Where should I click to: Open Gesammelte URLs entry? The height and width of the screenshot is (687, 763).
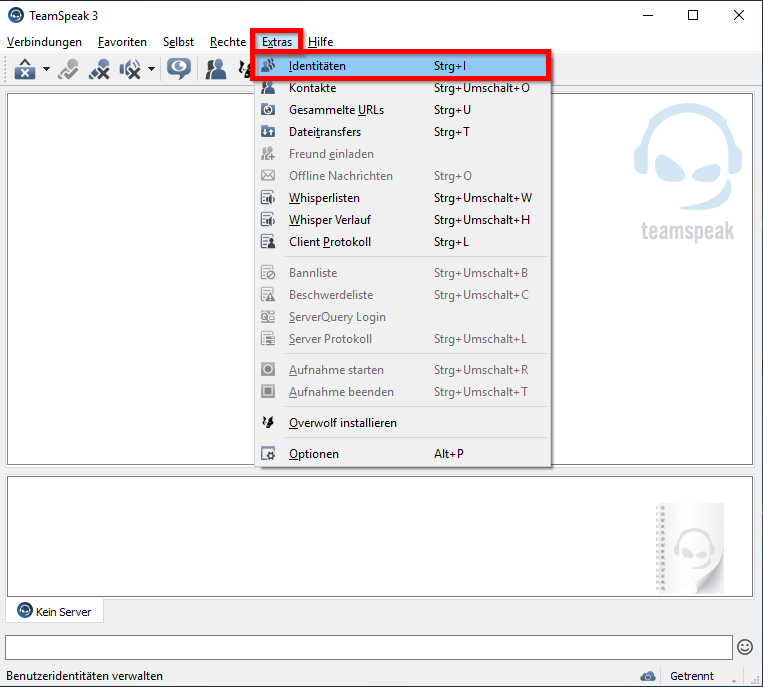click(403, 110)
